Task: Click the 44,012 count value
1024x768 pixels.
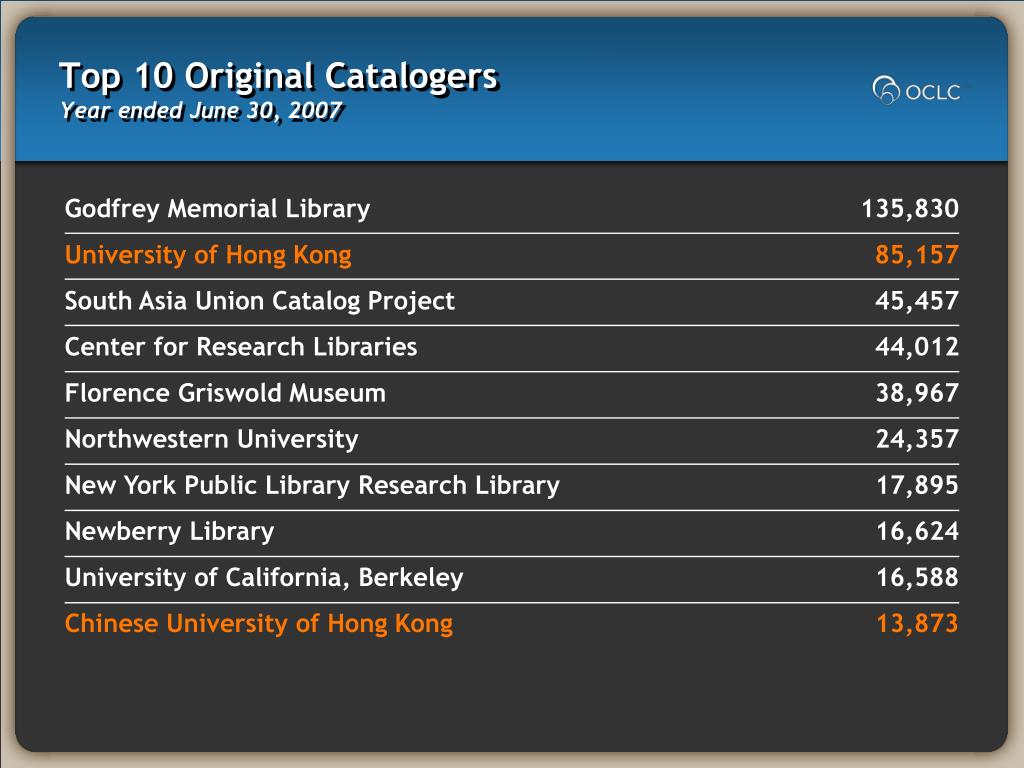Action: coord(917,347)
